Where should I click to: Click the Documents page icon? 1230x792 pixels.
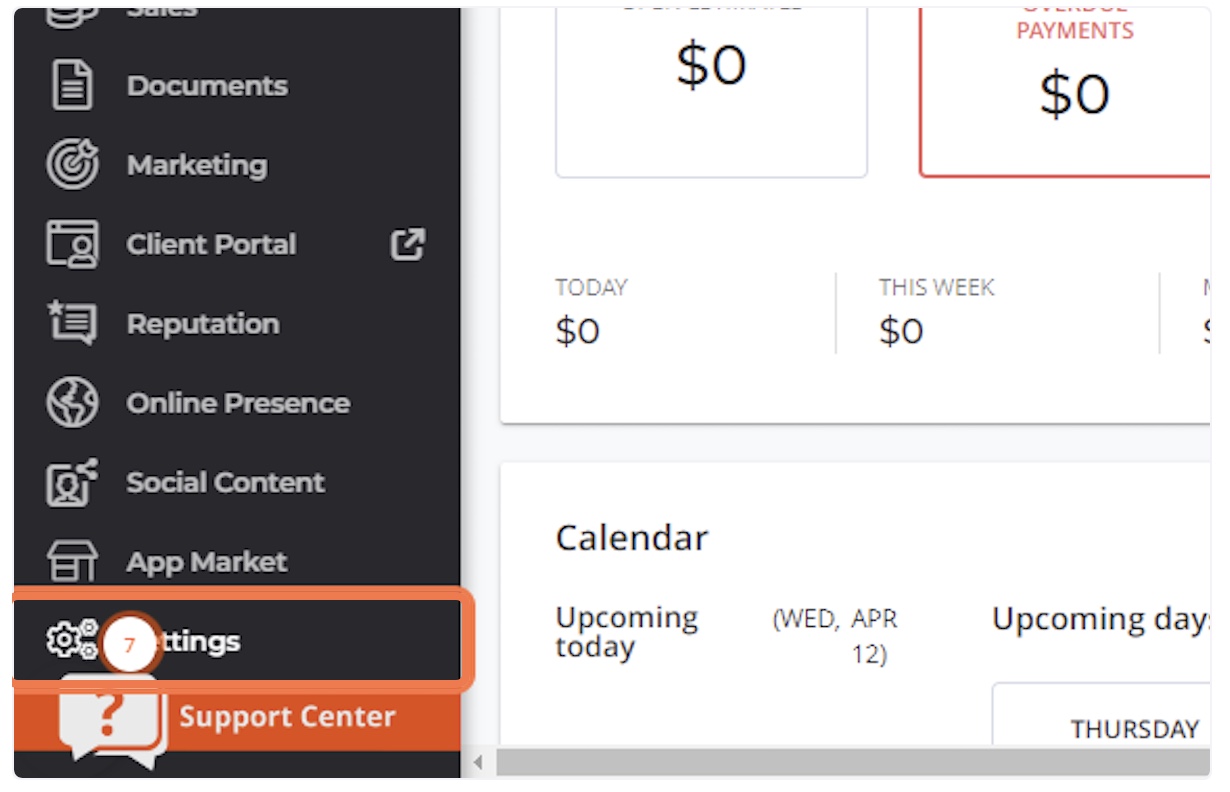click(x=72, y=86)
